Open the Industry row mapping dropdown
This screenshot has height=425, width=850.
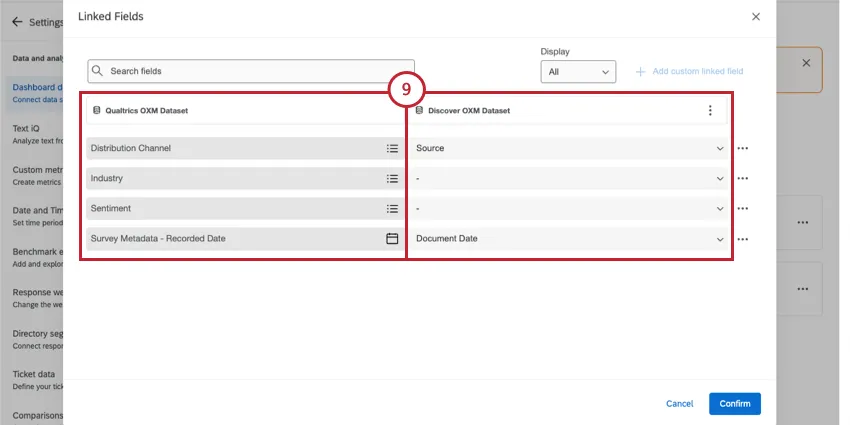coord(569,178)
